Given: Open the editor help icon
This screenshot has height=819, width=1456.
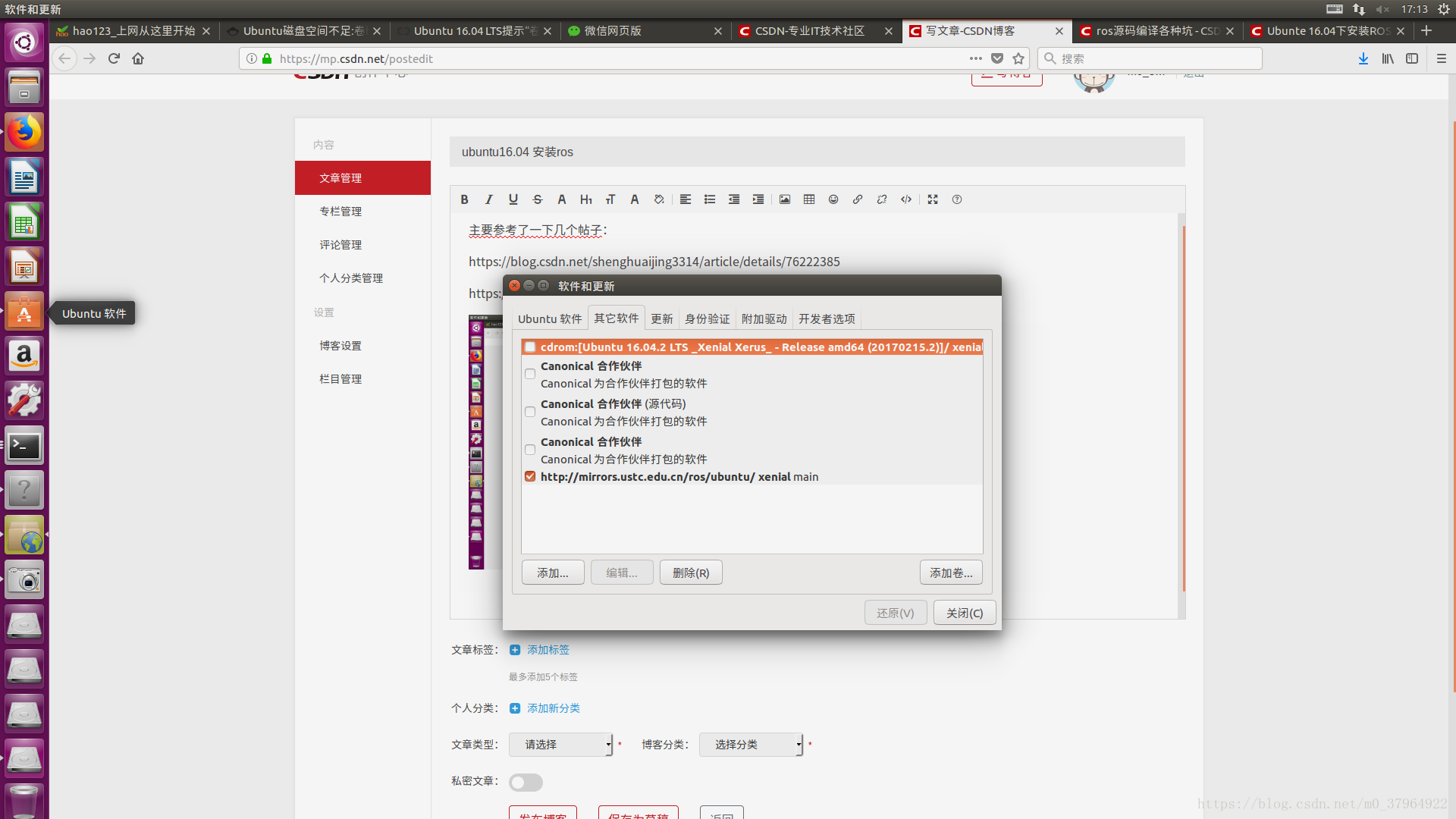Looking at the screenshot, I should point(957,199).
